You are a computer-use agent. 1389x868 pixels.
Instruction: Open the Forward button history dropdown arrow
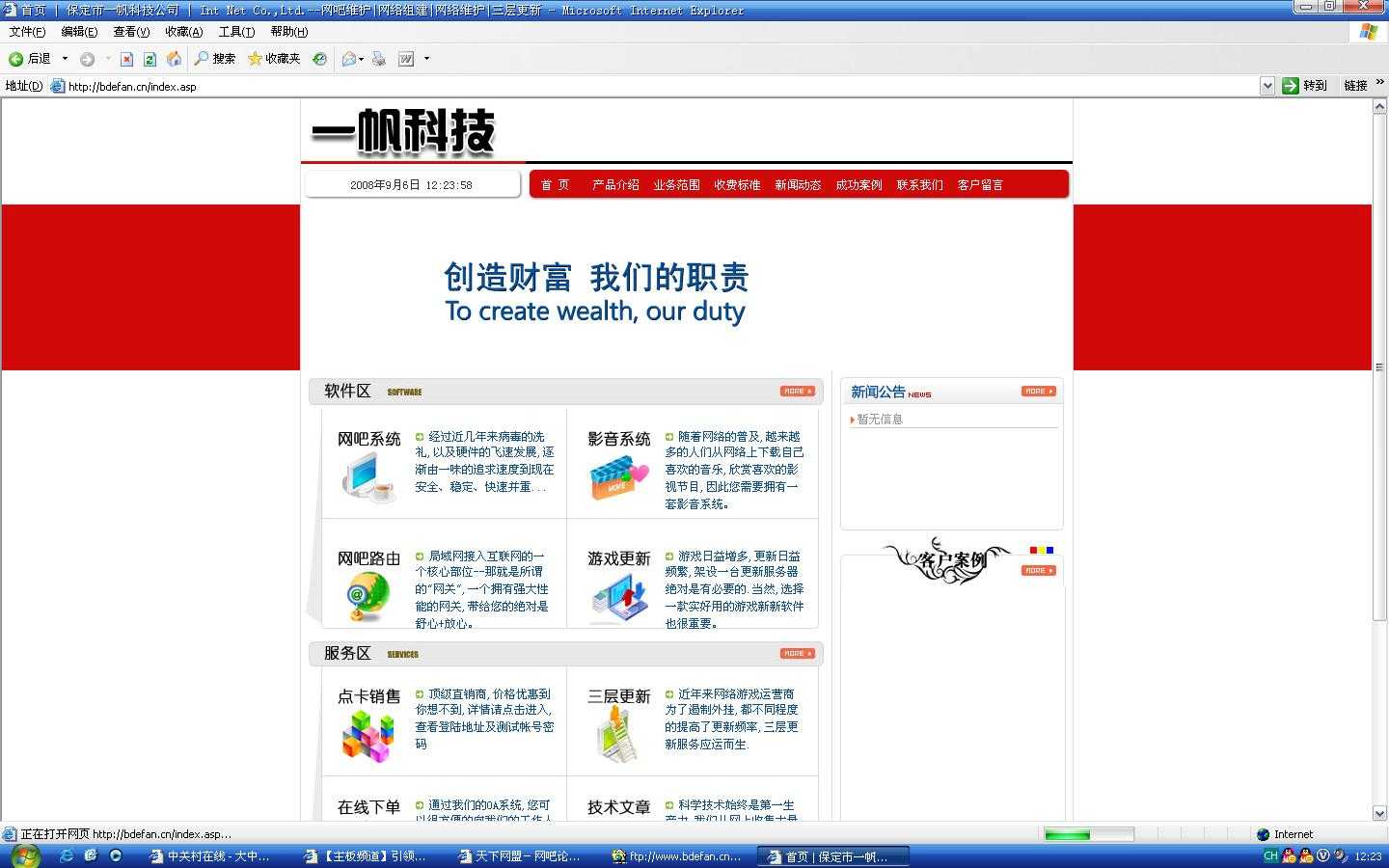pos(107,59)
